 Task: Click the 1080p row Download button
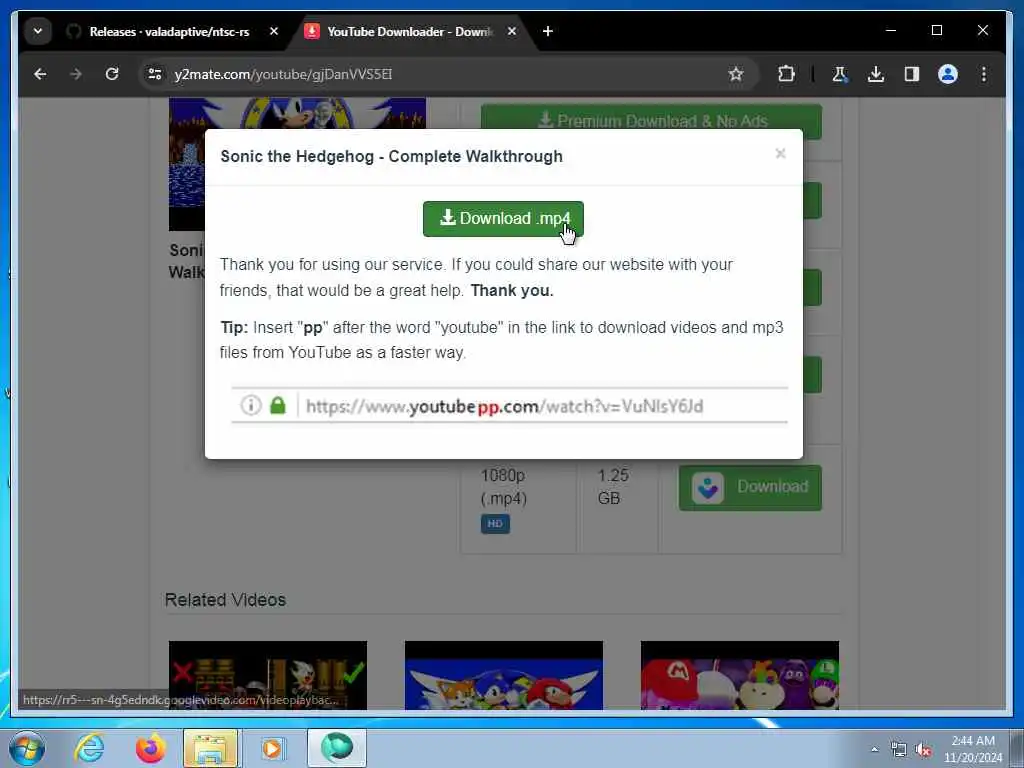pos(750,487)
